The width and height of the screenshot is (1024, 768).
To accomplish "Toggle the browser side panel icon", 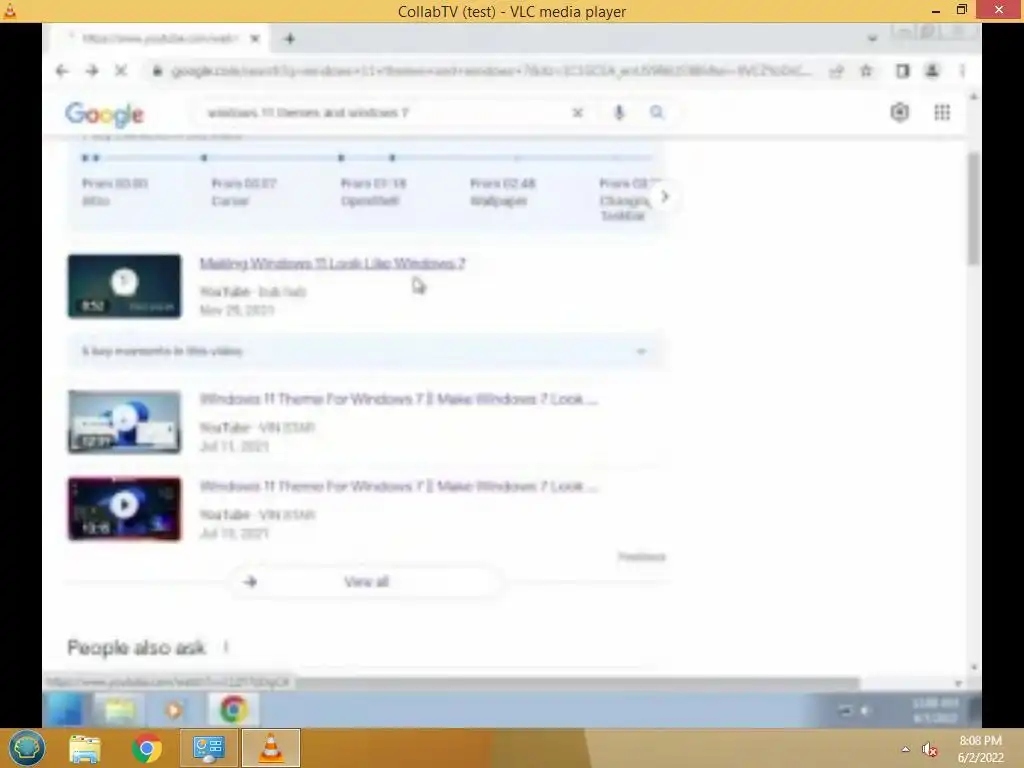I will 903,71.
